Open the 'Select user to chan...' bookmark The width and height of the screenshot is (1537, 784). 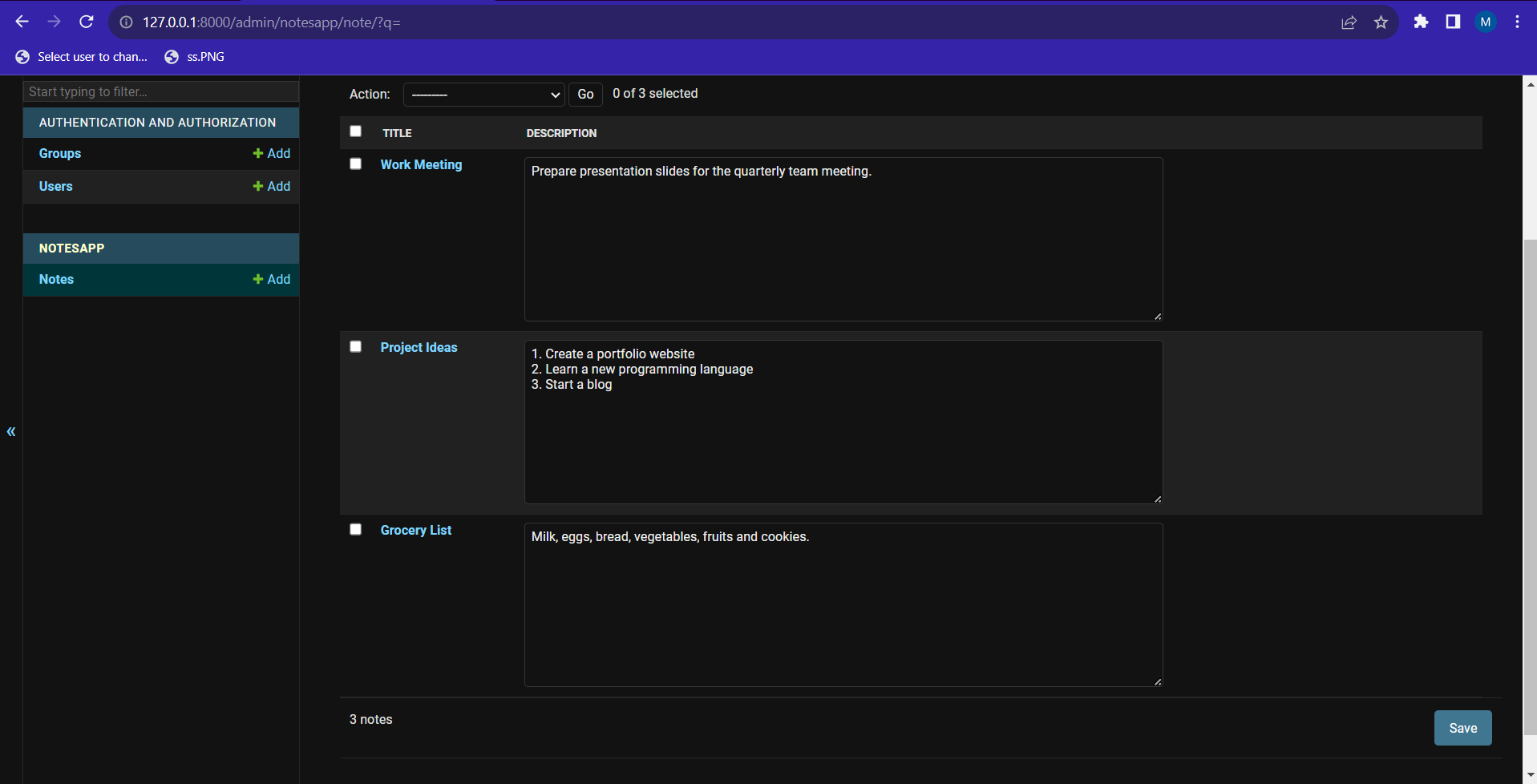pyautogui.click(x=82, y=57)
